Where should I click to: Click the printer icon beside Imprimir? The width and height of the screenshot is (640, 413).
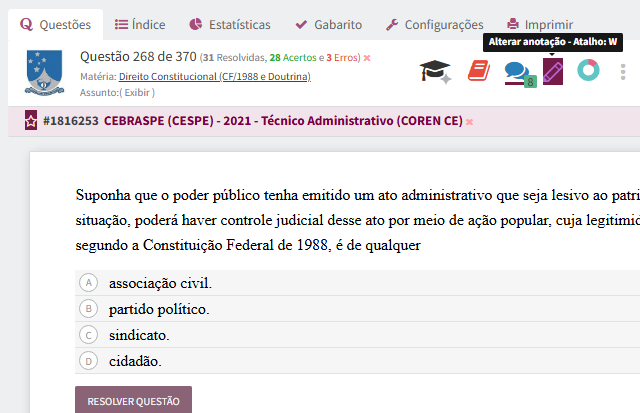[513, 24]
